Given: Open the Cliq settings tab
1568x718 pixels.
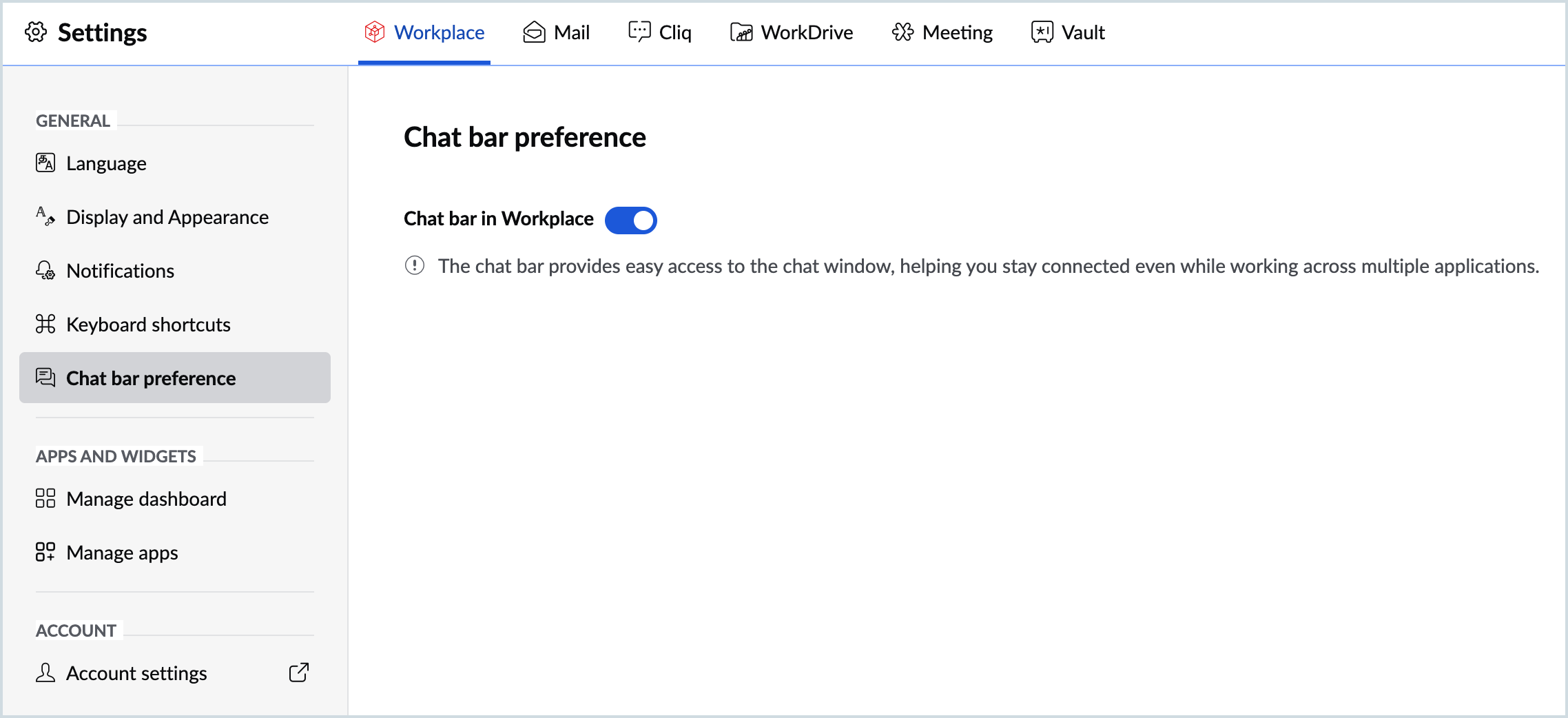Looking at the screenshot, I should 660,32.
